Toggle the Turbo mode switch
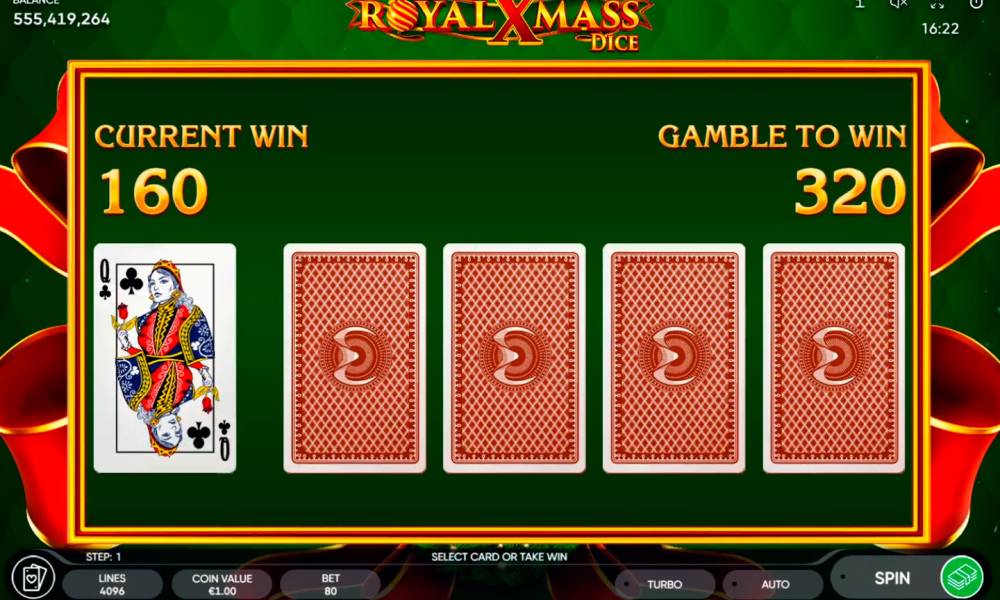 [x=665, y=584]
